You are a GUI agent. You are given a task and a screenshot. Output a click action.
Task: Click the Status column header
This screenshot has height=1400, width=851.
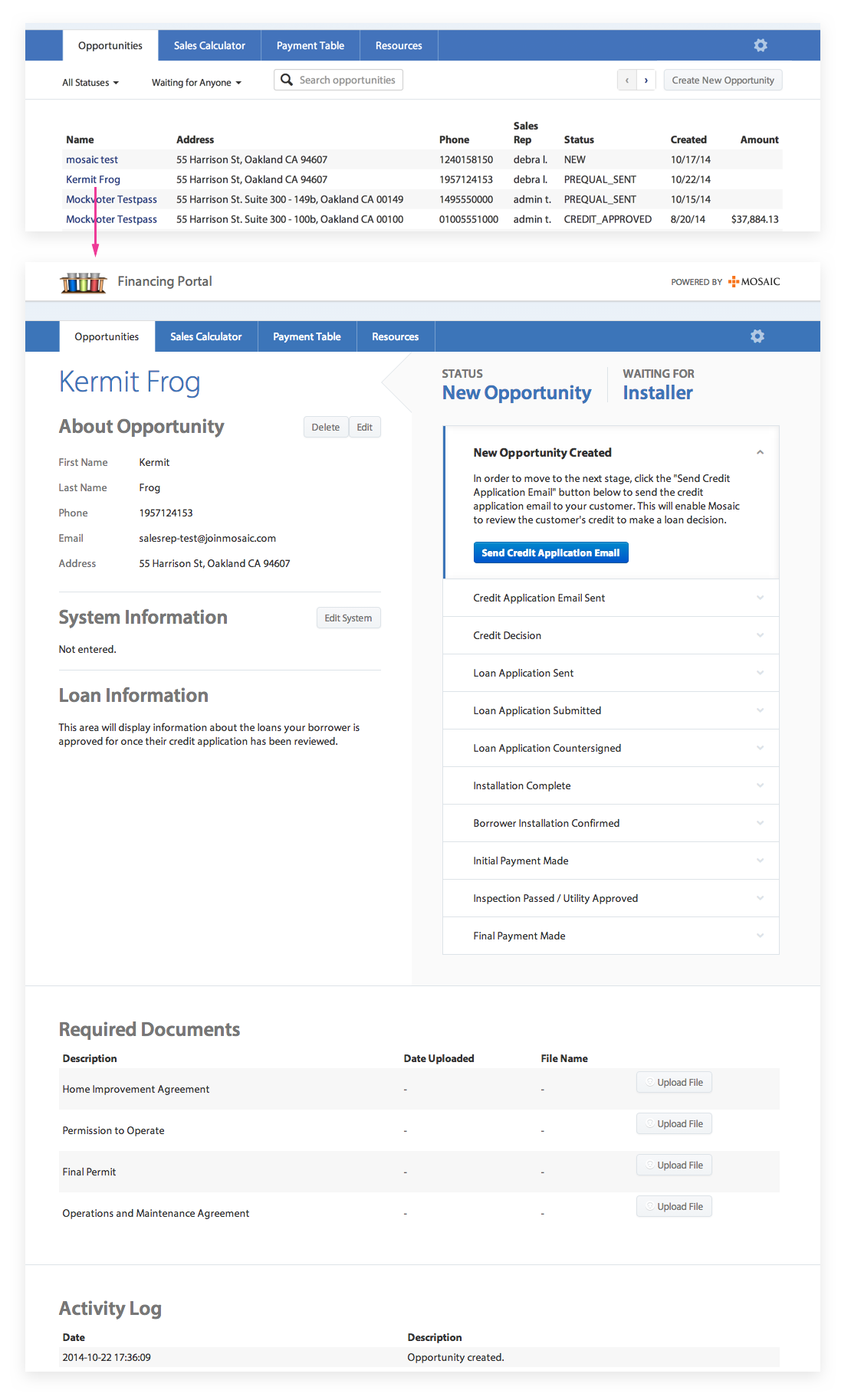pyautogui.click(x=579, y=139)
